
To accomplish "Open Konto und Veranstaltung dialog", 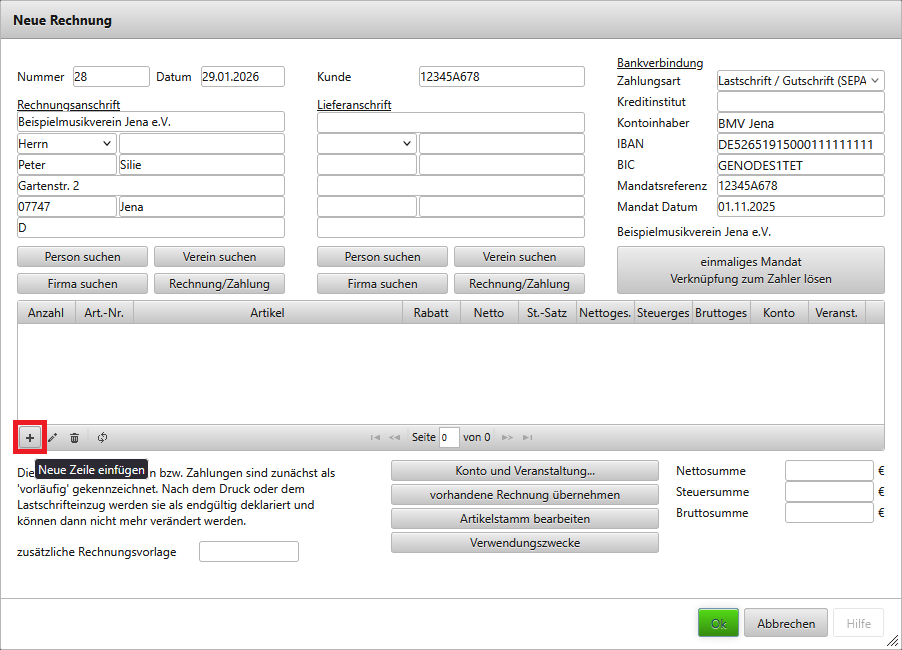I will [x=524, y=471].
